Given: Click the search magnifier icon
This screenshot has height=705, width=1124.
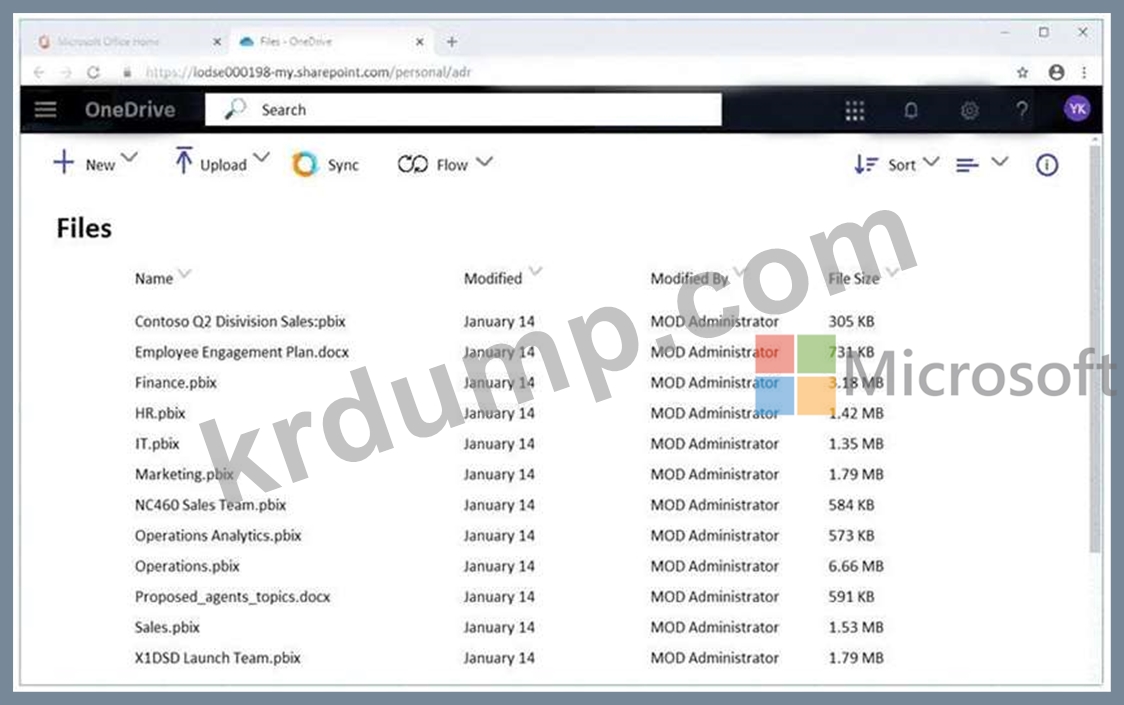Looking at the screenshot, I should 235,109.
